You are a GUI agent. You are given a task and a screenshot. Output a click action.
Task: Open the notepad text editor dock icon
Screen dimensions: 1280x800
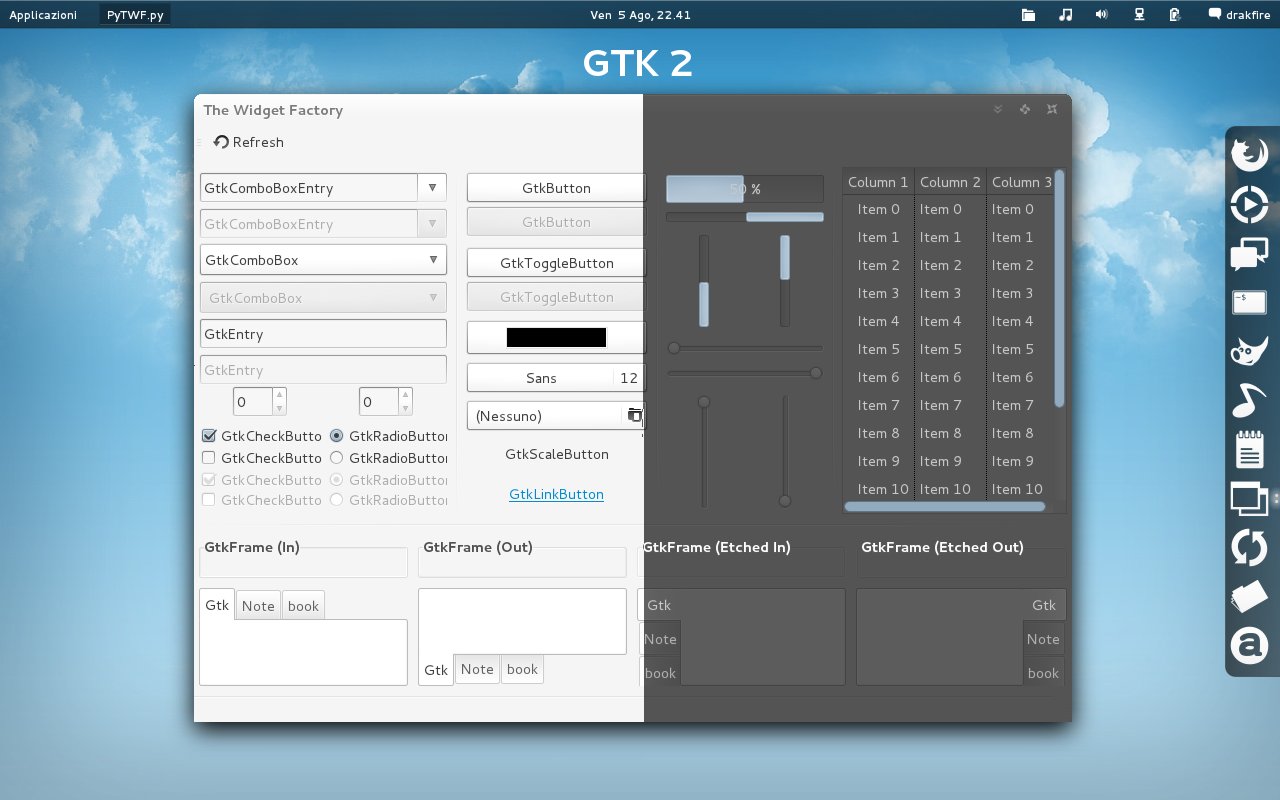coord(1249,450)
